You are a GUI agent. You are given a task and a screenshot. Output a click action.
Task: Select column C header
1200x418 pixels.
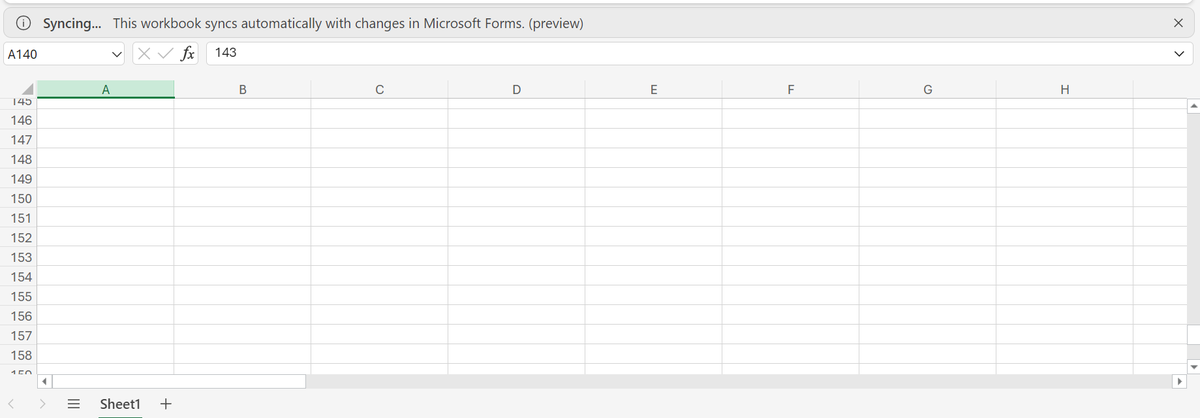(379, 89)
